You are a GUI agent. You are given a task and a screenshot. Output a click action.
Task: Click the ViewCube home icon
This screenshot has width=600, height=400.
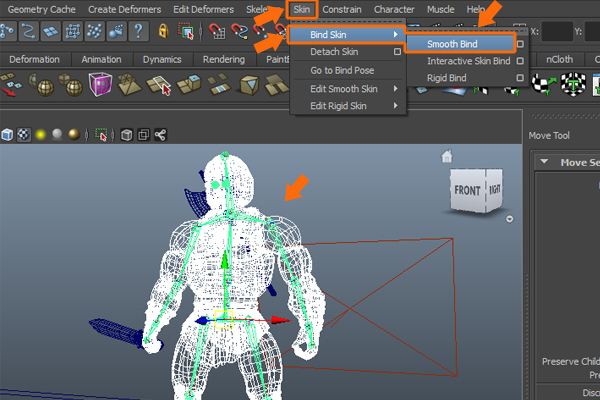448,157
